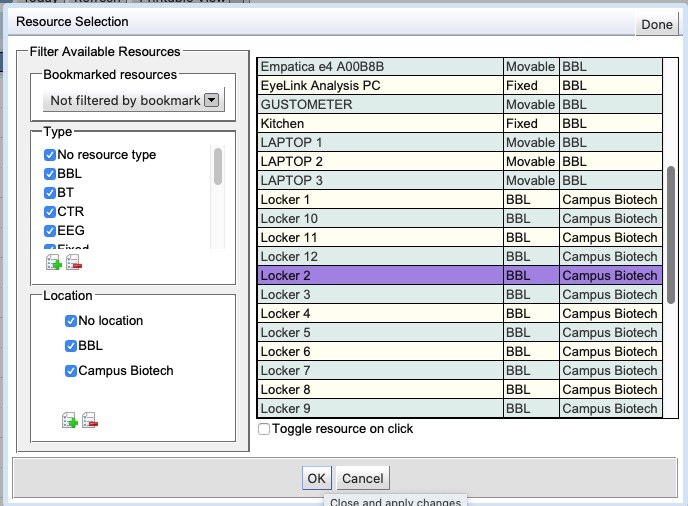The height and width of the screenshot is (506, 688).
Task: Uncheck the 'No resource type' checkbox
Action: 50,155
